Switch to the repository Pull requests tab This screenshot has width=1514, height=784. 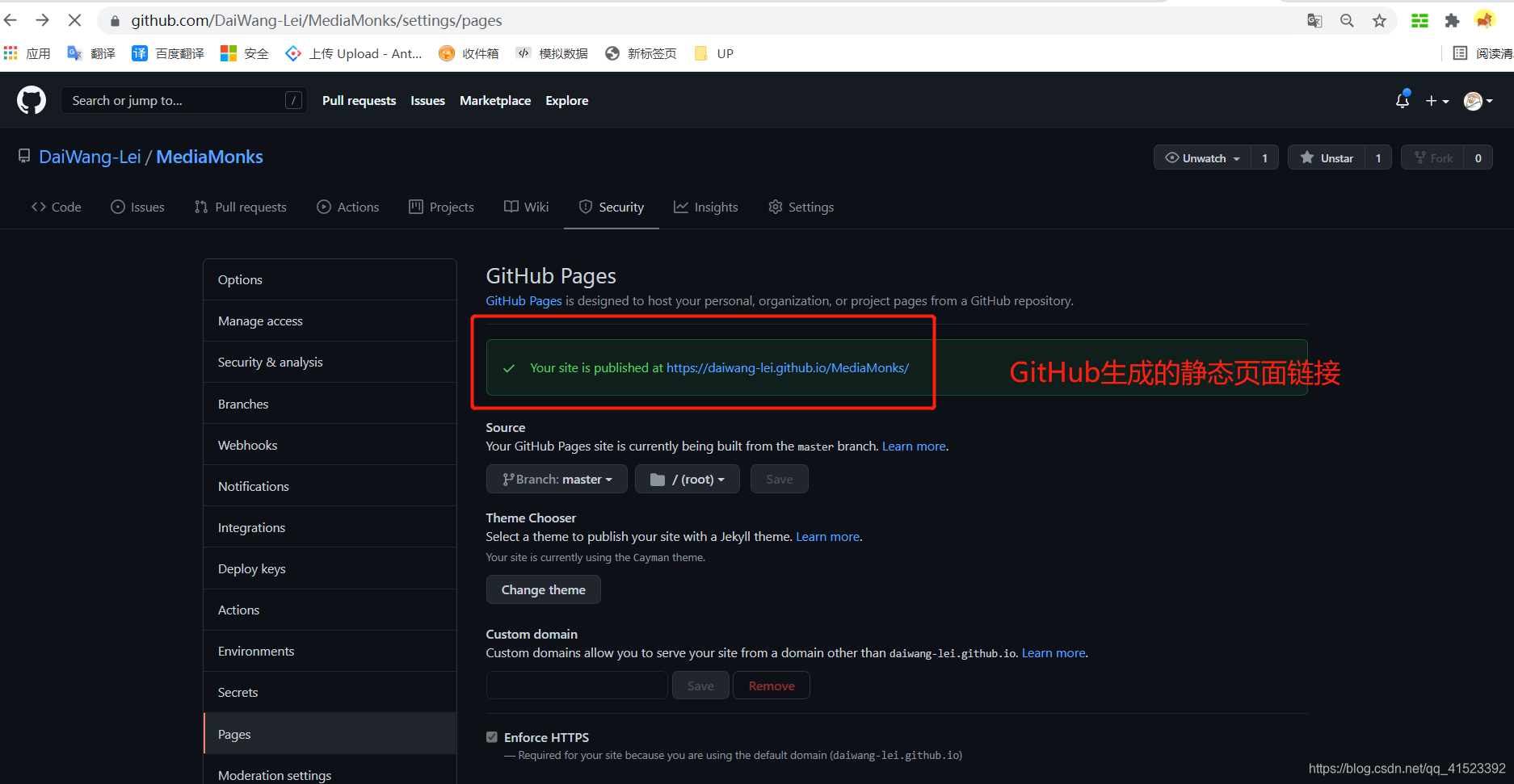[241, 208]
